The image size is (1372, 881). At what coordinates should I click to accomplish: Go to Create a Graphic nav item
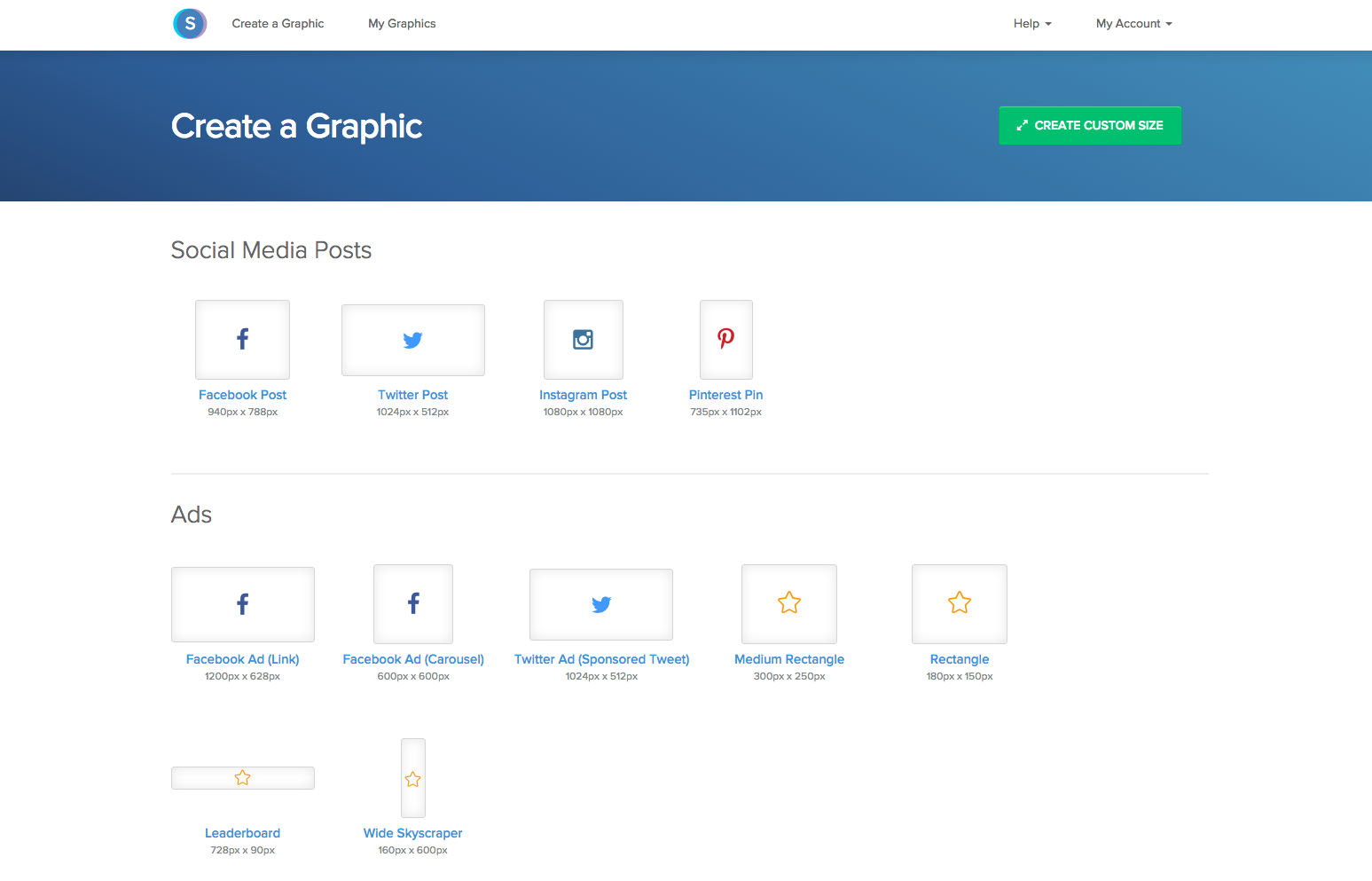tap(278, 24)
